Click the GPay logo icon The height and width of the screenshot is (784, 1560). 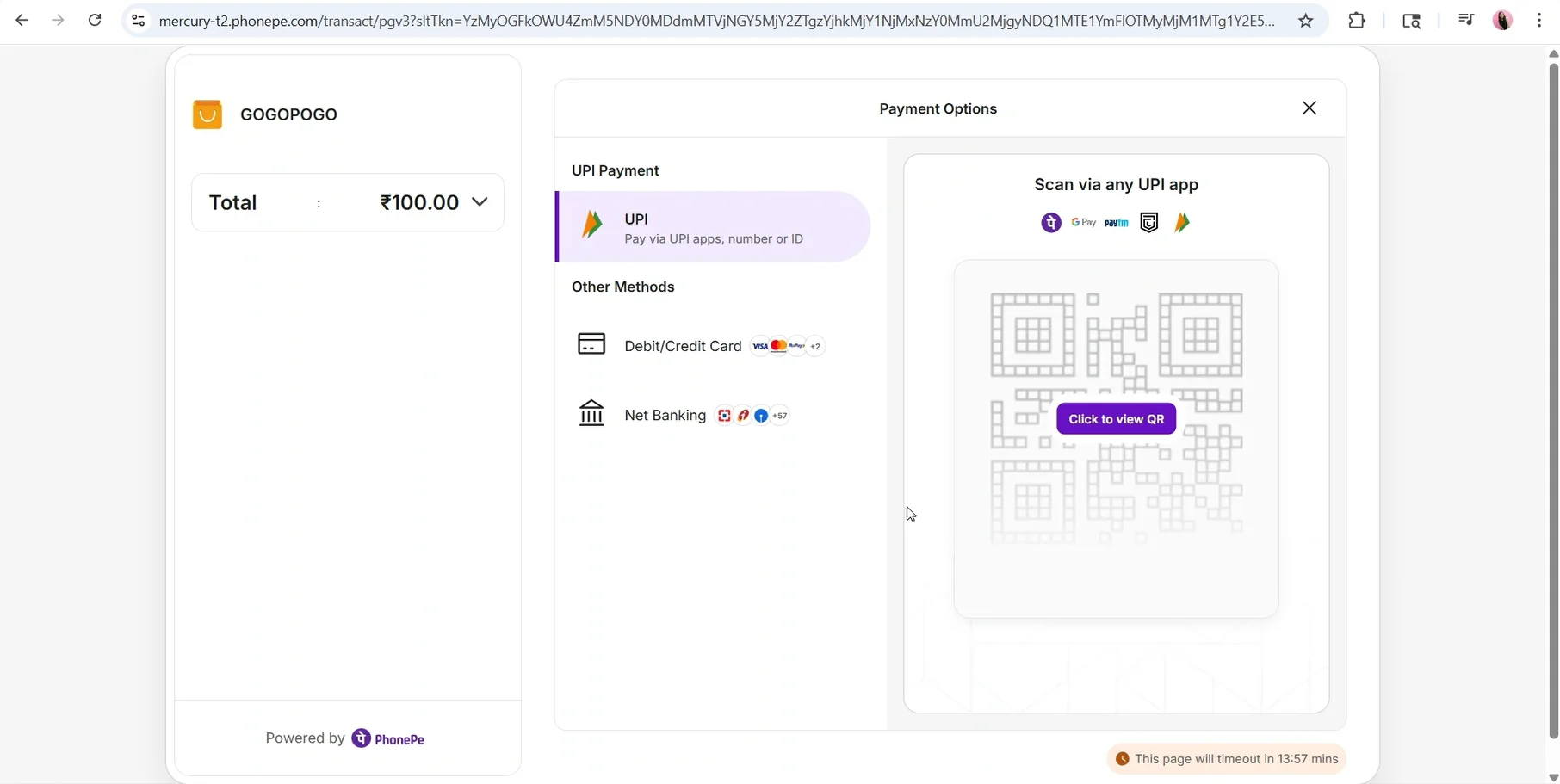[x=1084, y=223]
